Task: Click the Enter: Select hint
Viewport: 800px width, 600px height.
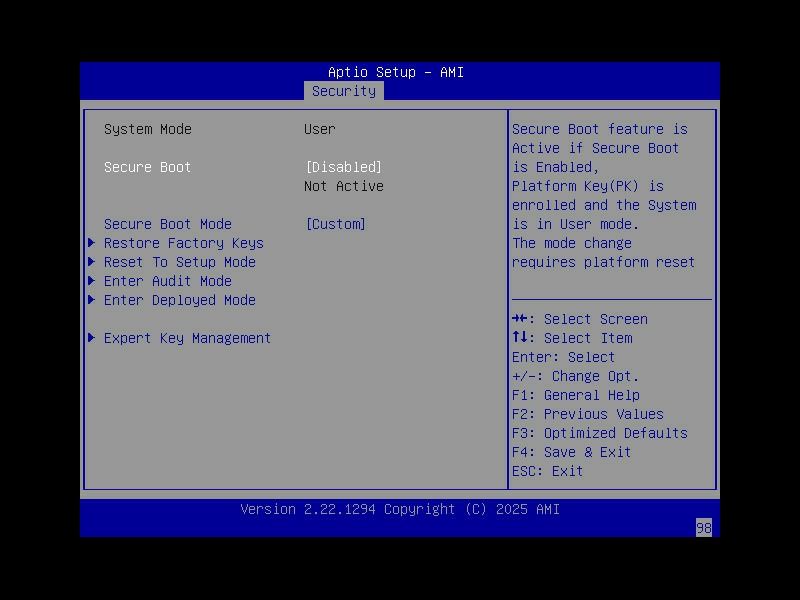Action: coord(563,357)
